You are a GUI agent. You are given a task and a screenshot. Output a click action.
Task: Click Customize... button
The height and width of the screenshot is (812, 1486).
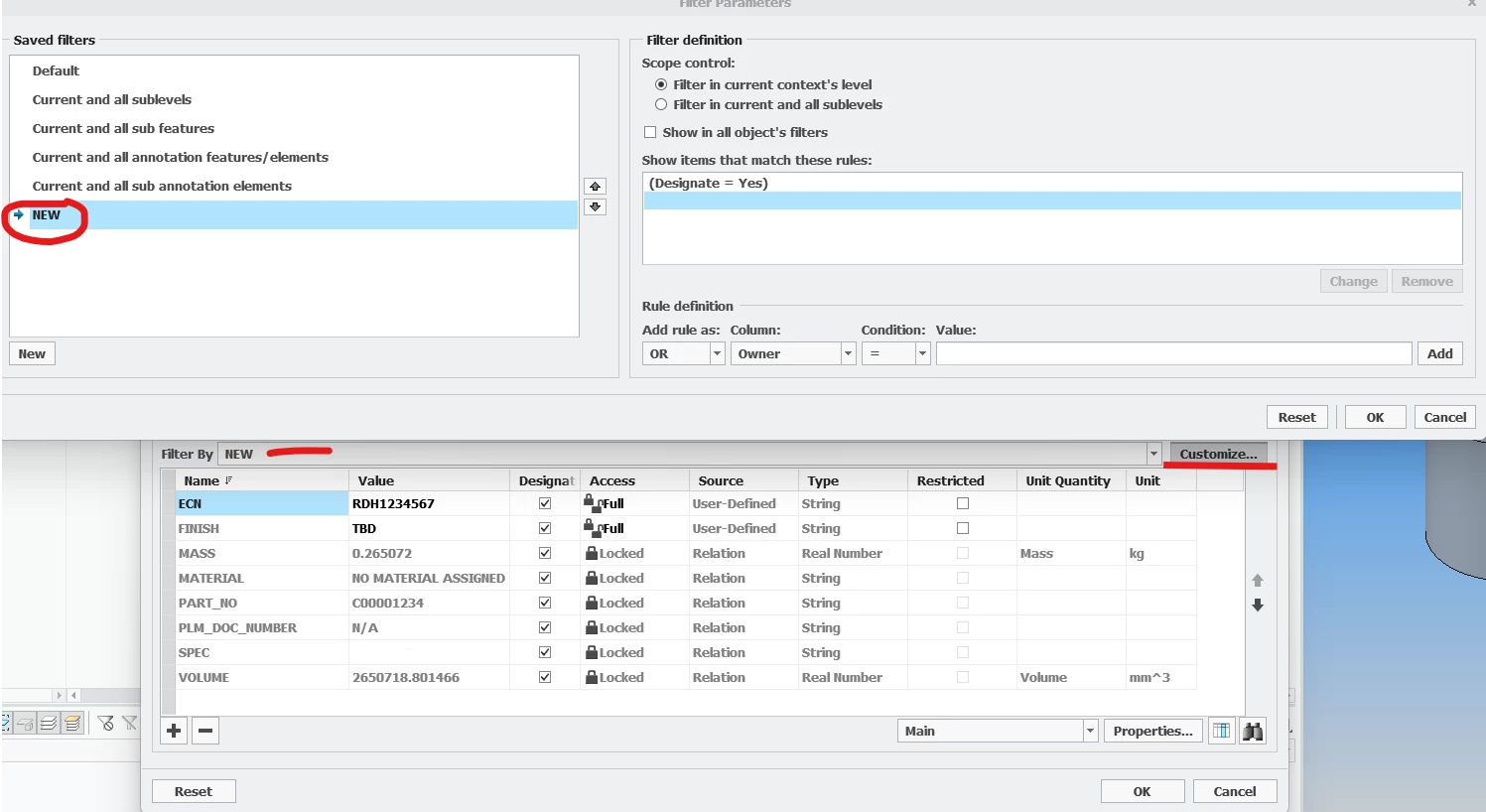pos(1218,454)
